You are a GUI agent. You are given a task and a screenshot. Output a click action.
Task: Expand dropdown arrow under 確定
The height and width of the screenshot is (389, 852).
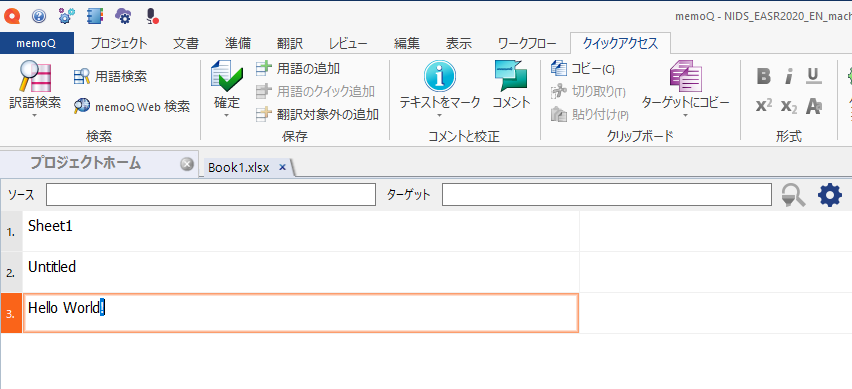(227, 115)
